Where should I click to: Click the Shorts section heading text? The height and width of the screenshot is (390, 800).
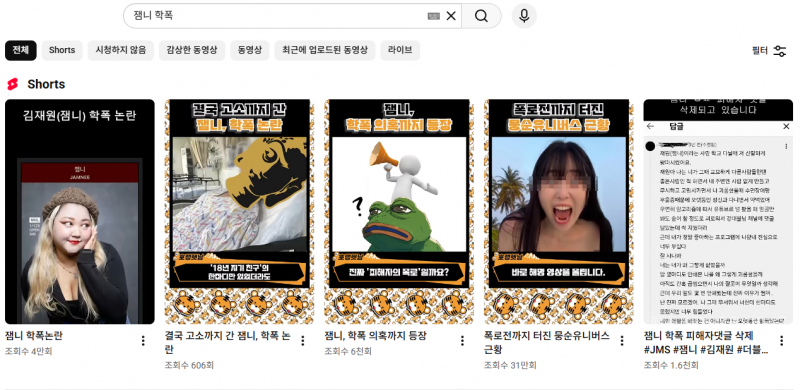[x=46, y=84]
